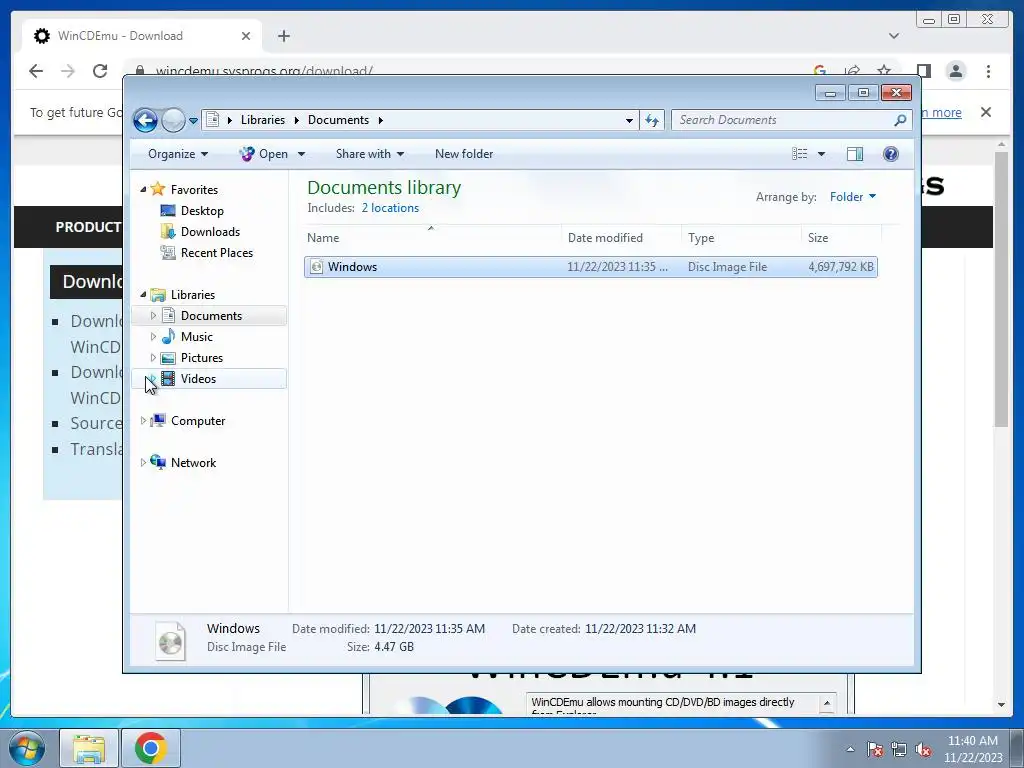Image resolution: width=1024 pixels, height=768 pixels.
Task: Expand the Network node
Action: tap(143, 462)
